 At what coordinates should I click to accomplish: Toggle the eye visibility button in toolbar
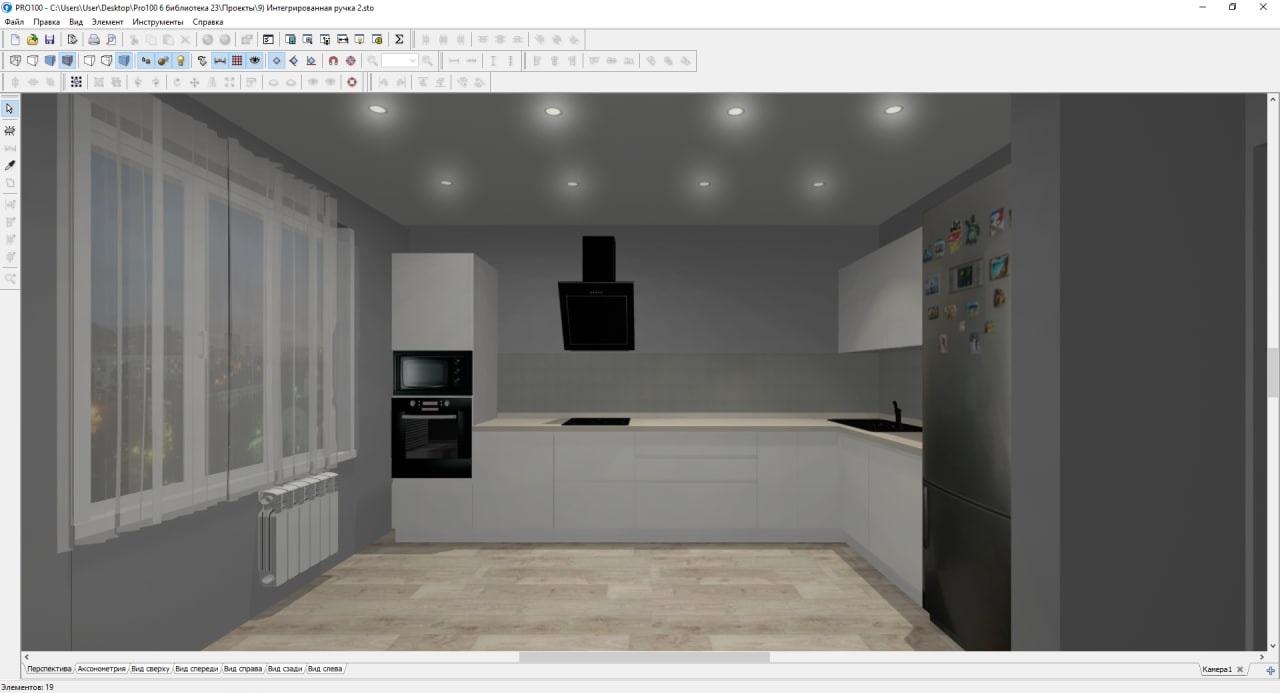coord(255,61)
